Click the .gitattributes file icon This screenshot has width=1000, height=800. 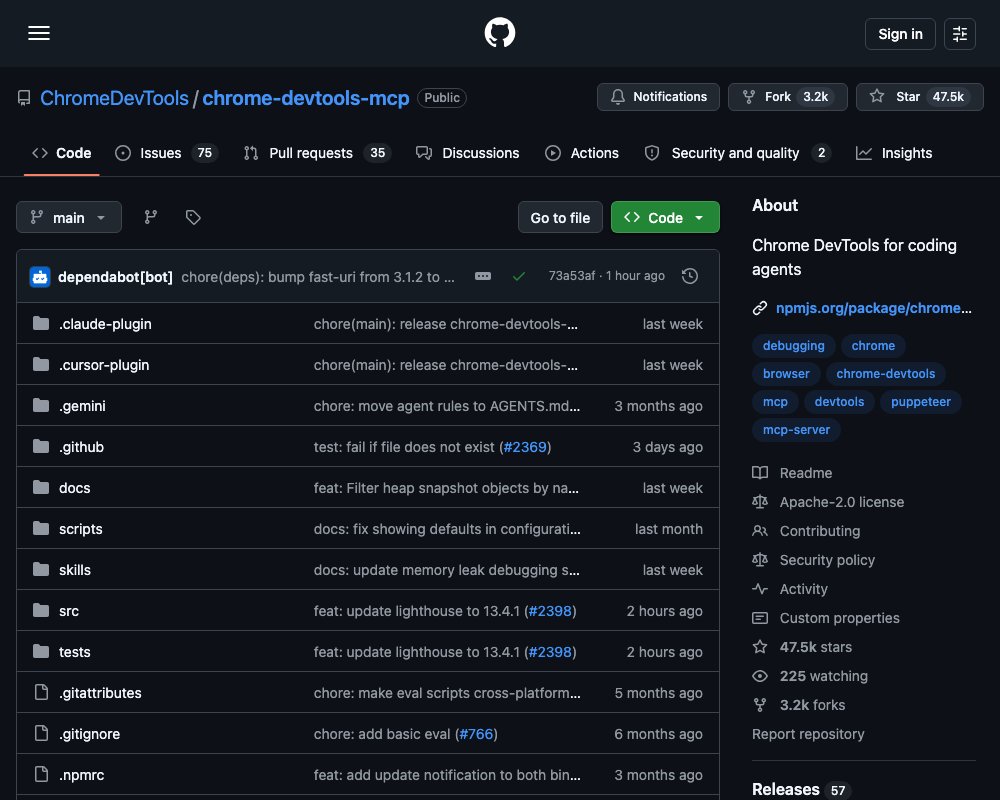click(41, 692)
